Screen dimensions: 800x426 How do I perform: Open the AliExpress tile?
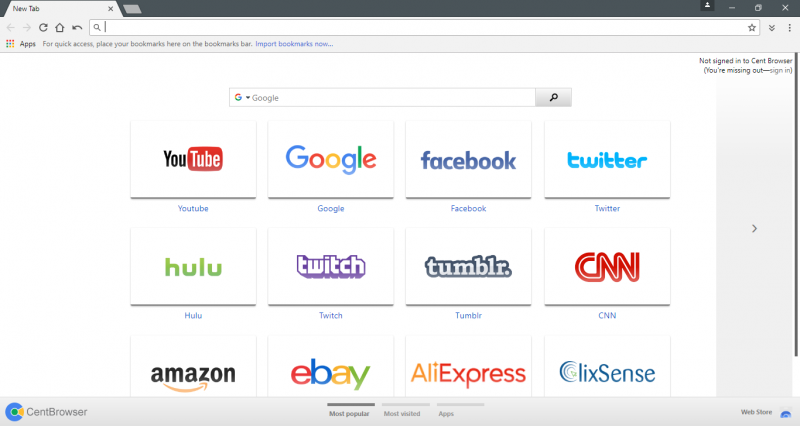(x=468, y=366)
